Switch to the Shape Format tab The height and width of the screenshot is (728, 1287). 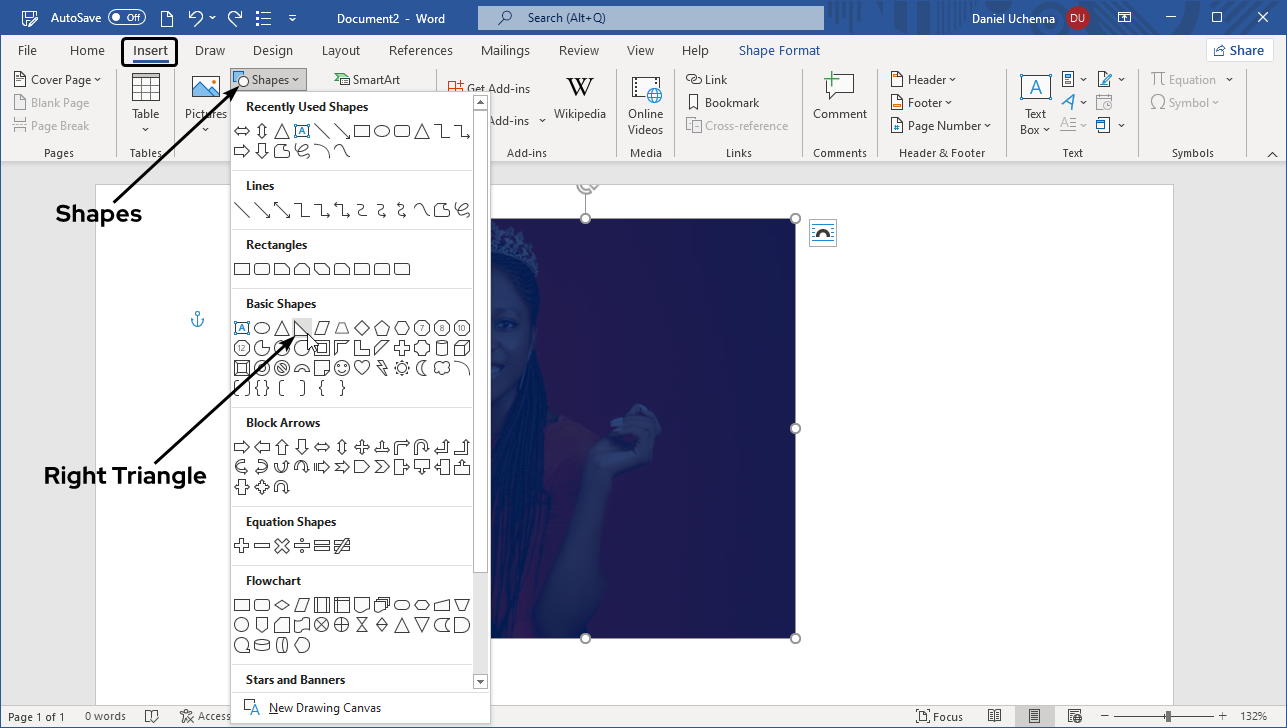coord(779,51)
